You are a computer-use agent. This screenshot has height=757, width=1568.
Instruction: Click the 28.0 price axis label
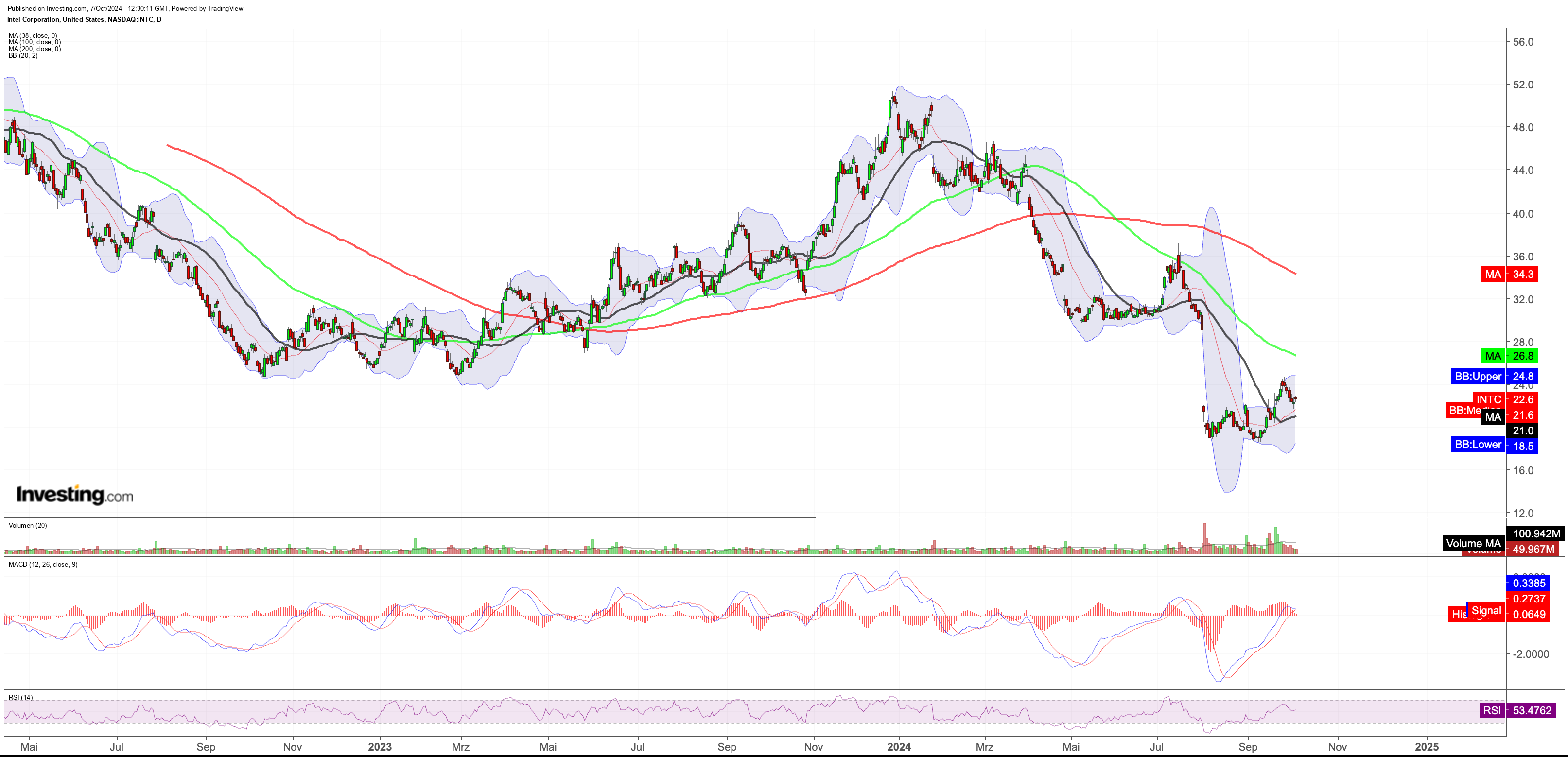(x=1523, y=342)
